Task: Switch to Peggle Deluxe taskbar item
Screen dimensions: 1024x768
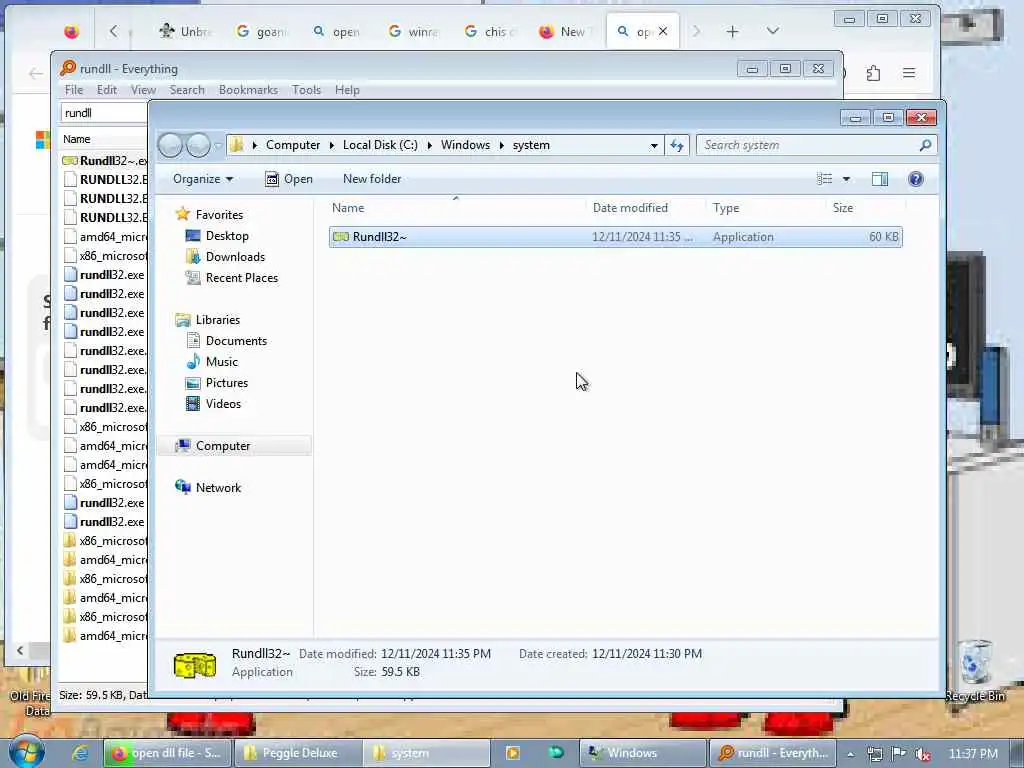Action: tap(296, 753)
